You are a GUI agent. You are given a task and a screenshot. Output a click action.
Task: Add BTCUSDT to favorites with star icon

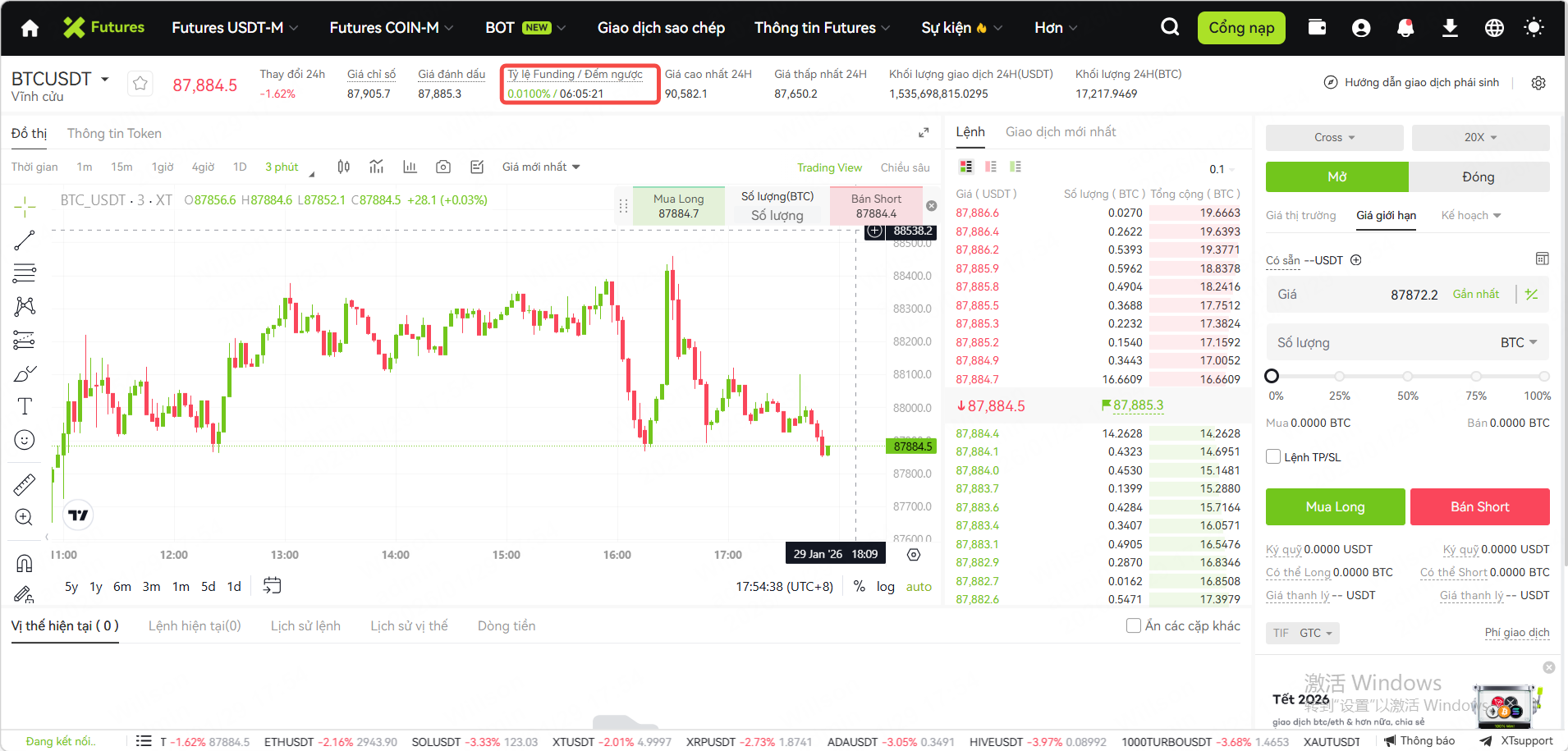[140, 84]
